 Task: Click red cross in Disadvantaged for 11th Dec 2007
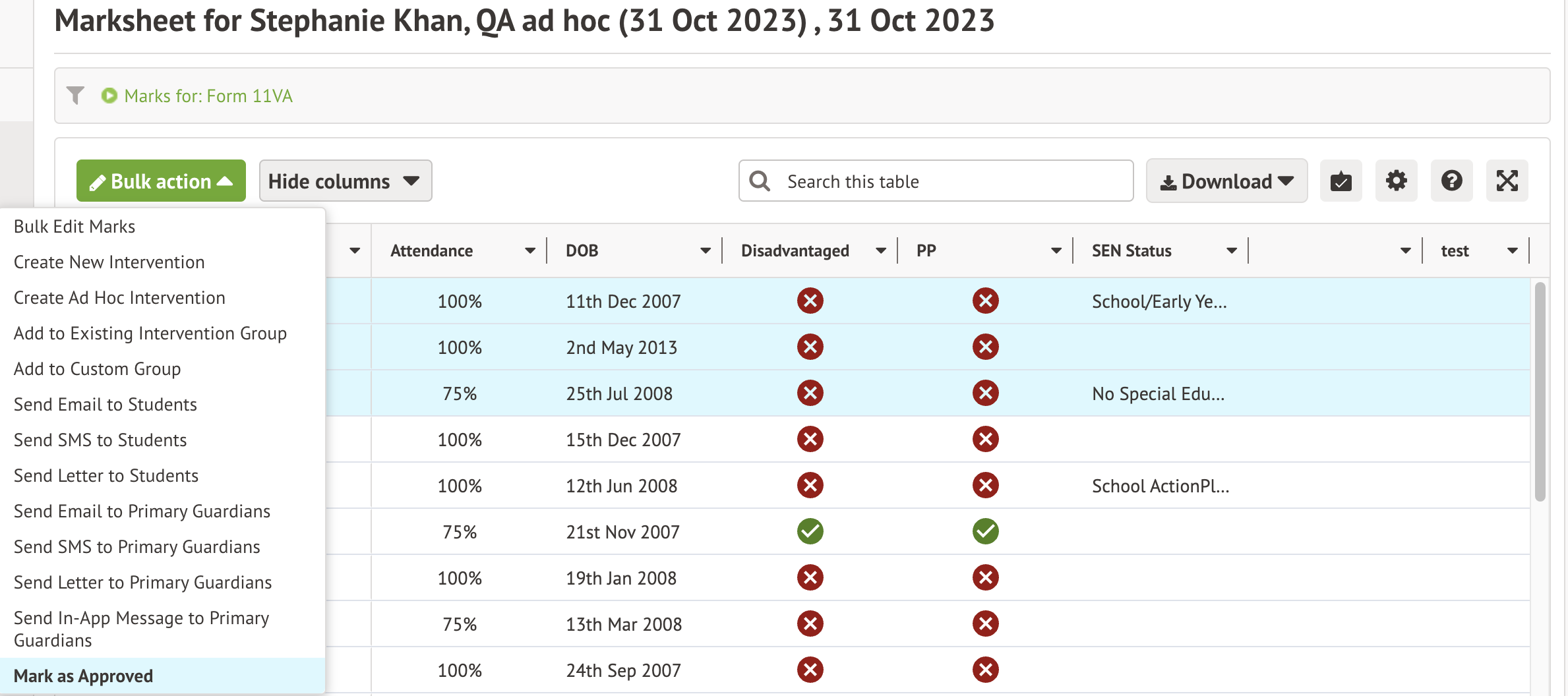click(810, 301)
